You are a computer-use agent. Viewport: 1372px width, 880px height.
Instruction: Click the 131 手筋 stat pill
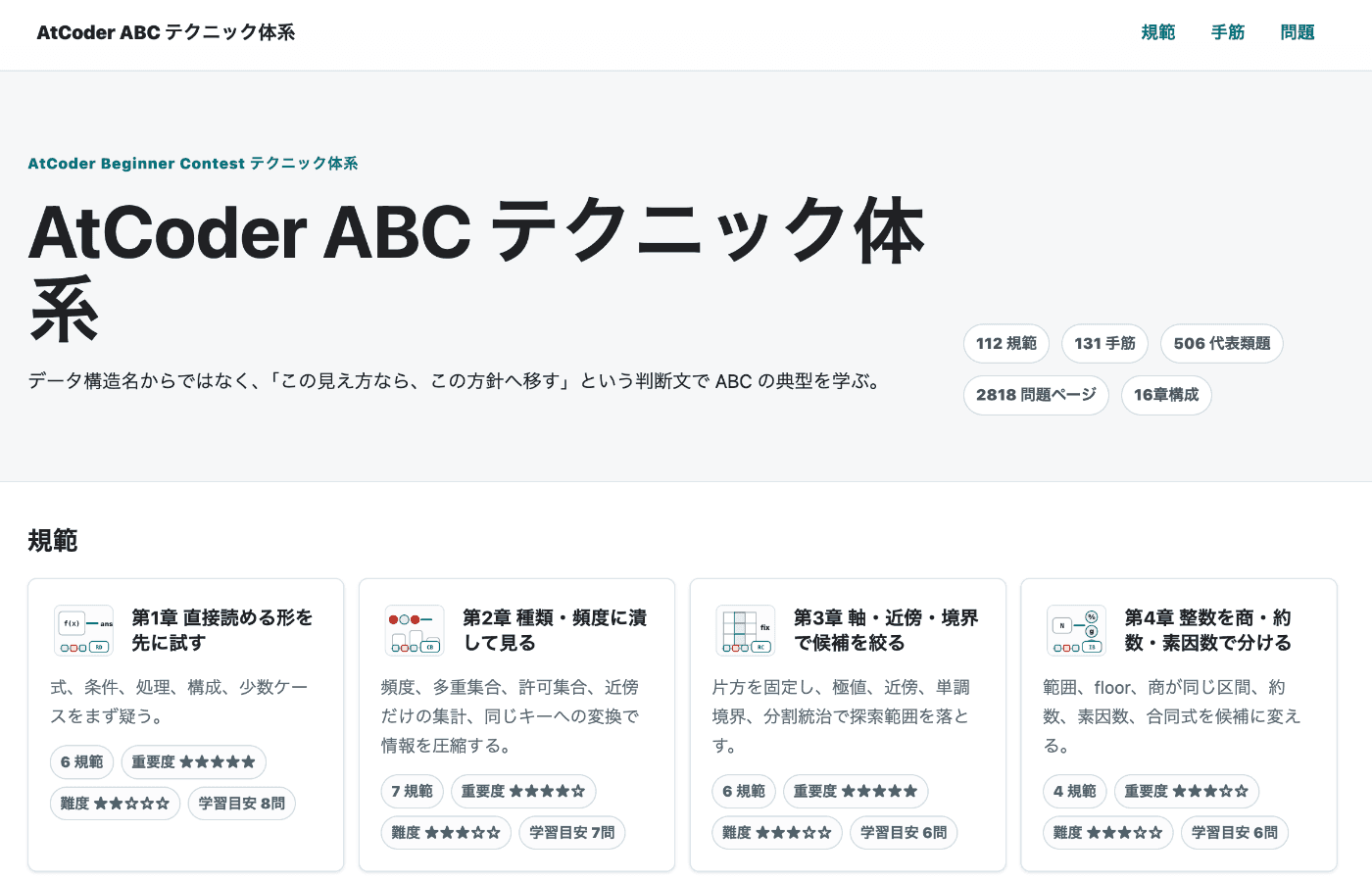click(1105, 344)
